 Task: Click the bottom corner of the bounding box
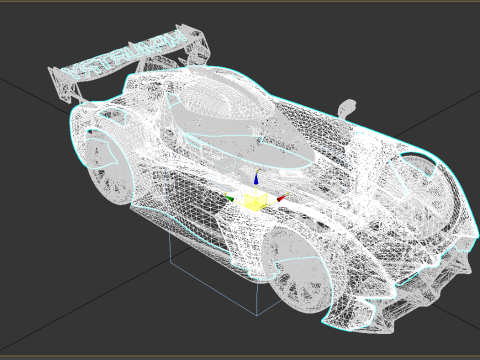[257, 315]
